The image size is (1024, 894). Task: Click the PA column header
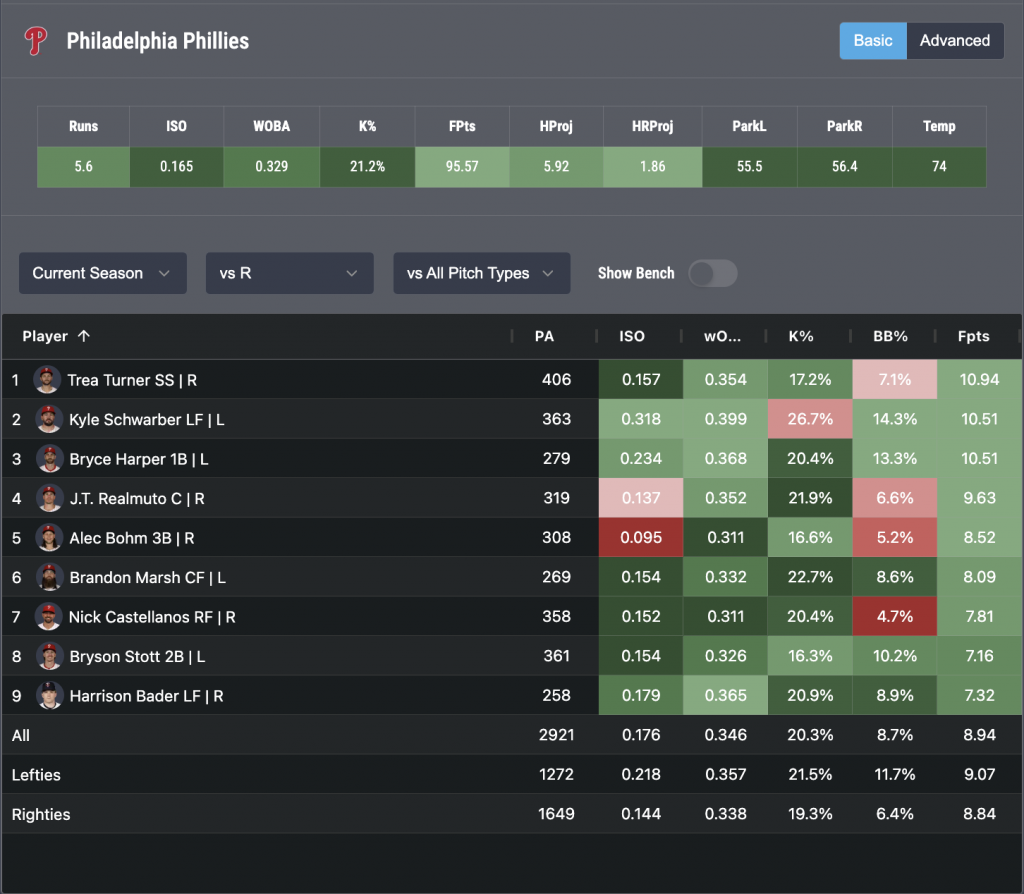pos(544,336)
